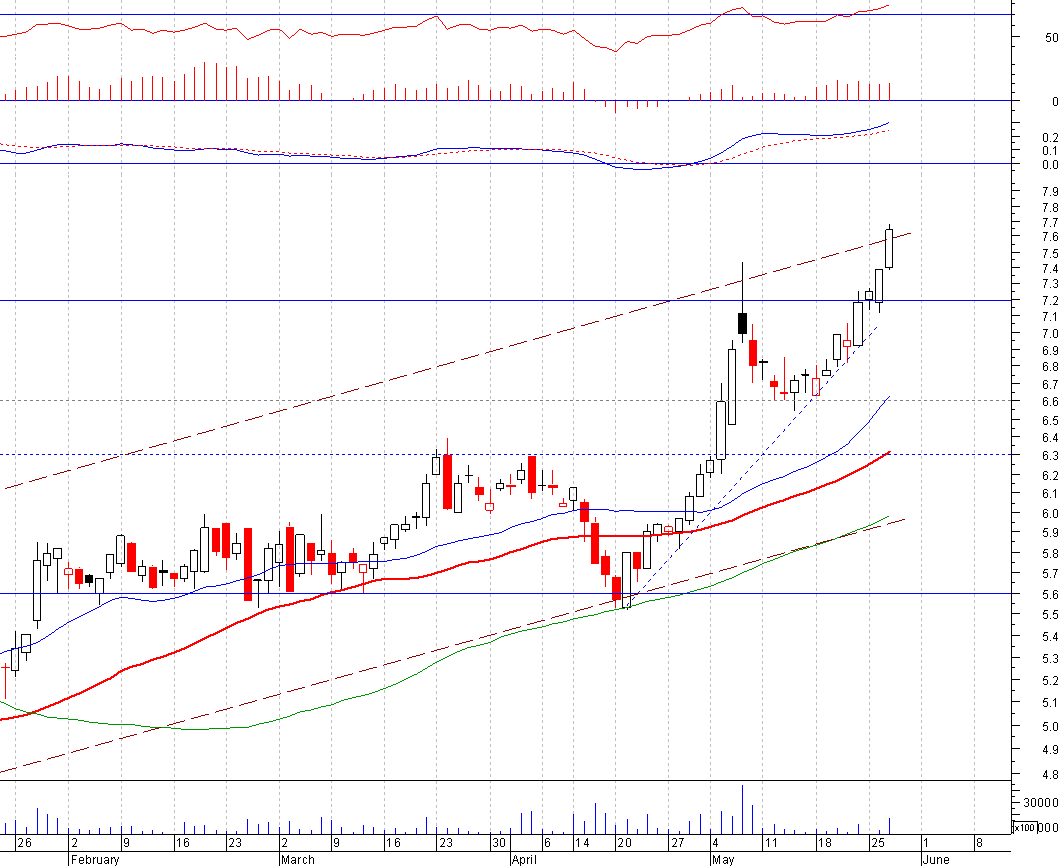Click the 0.1 MACD axis label
Viewport: 1062px width, 866px height.
pyautogui.click(x=1050, y=150)
